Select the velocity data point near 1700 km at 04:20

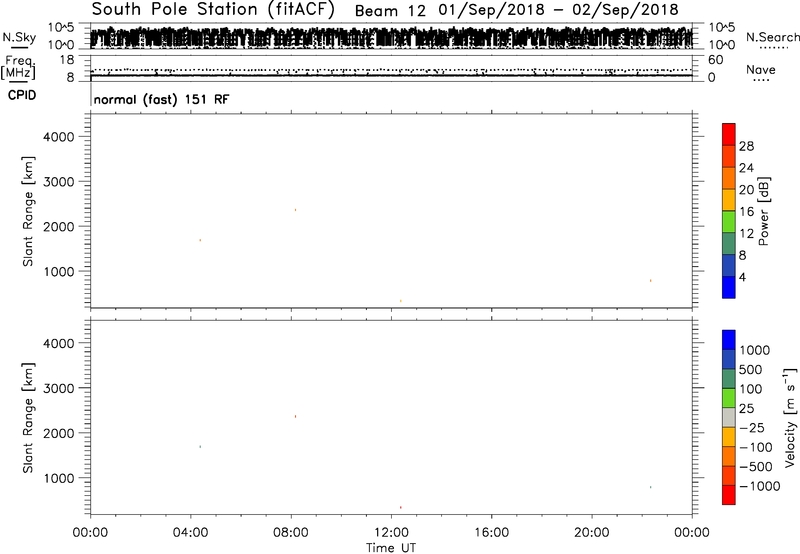(x=200, y=447)
